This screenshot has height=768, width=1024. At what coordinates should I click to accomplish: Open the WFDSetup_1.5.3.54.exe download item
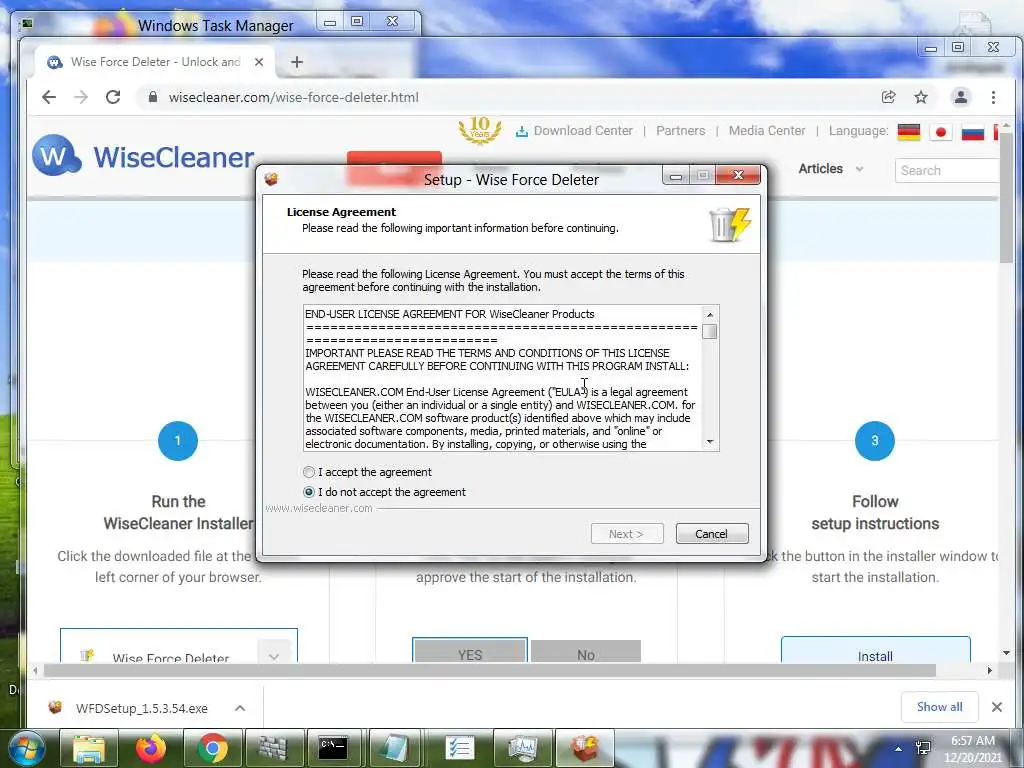[142, 708]
